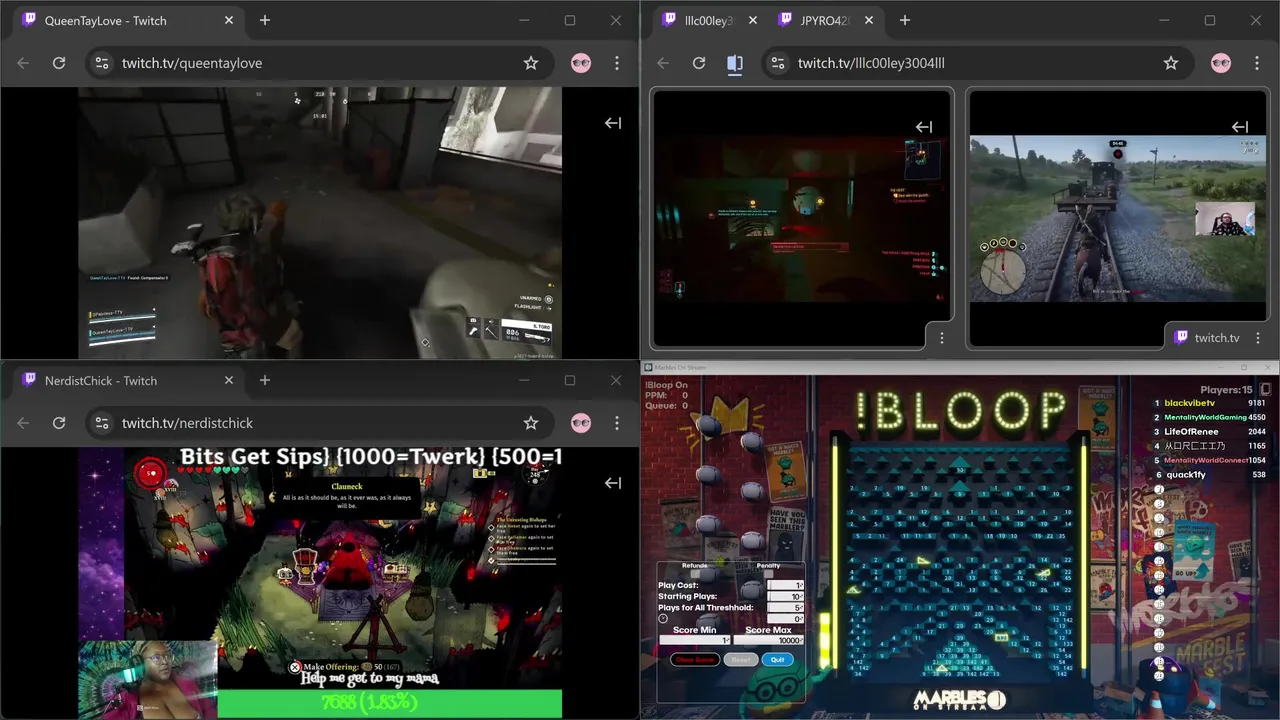Open profile avatar in lllc00ley3004lll window
Screen dimensions: 1280x720
coord(1221,63)
